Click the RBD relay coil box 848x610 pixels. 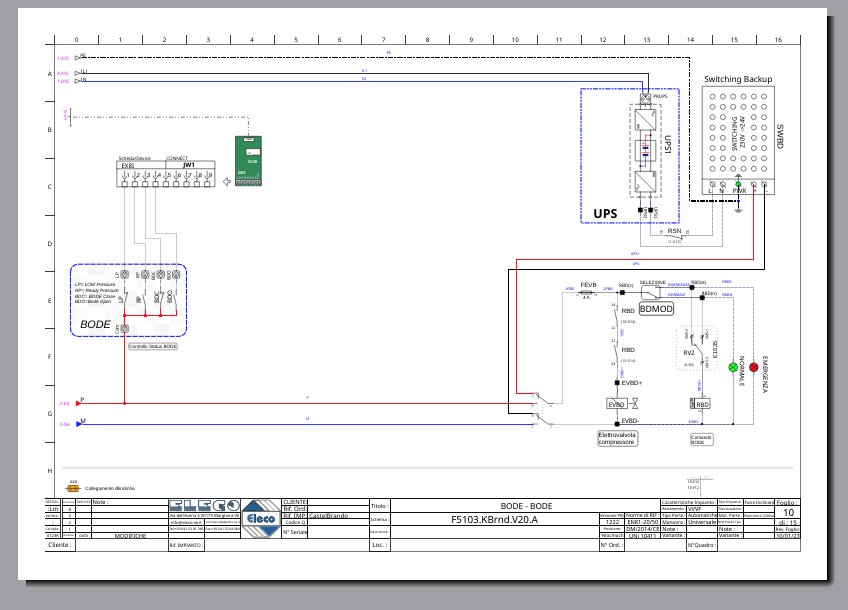tap(700, 404)
